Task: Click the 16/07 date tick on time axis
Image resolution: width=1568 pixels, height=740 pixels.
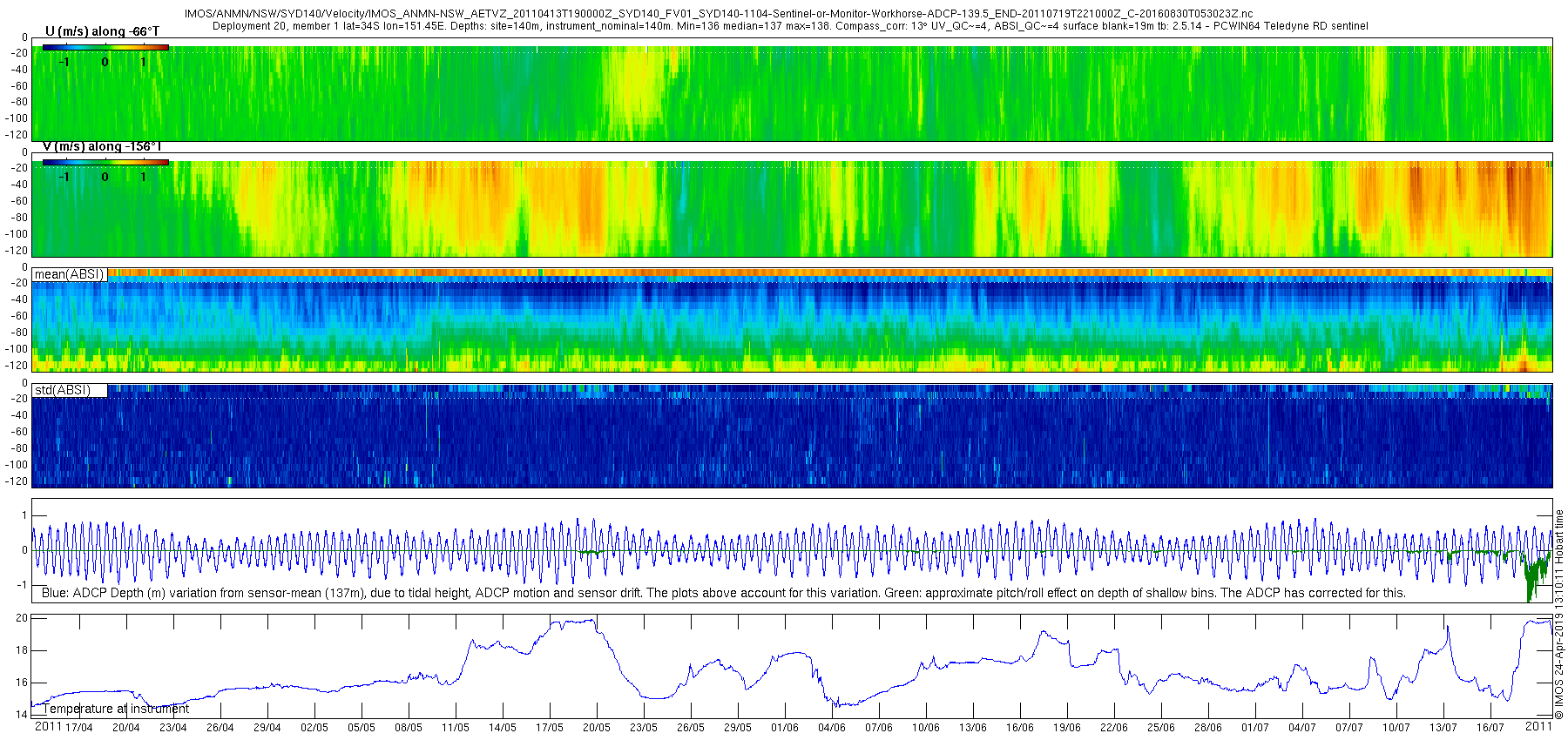Action: 1490,727
